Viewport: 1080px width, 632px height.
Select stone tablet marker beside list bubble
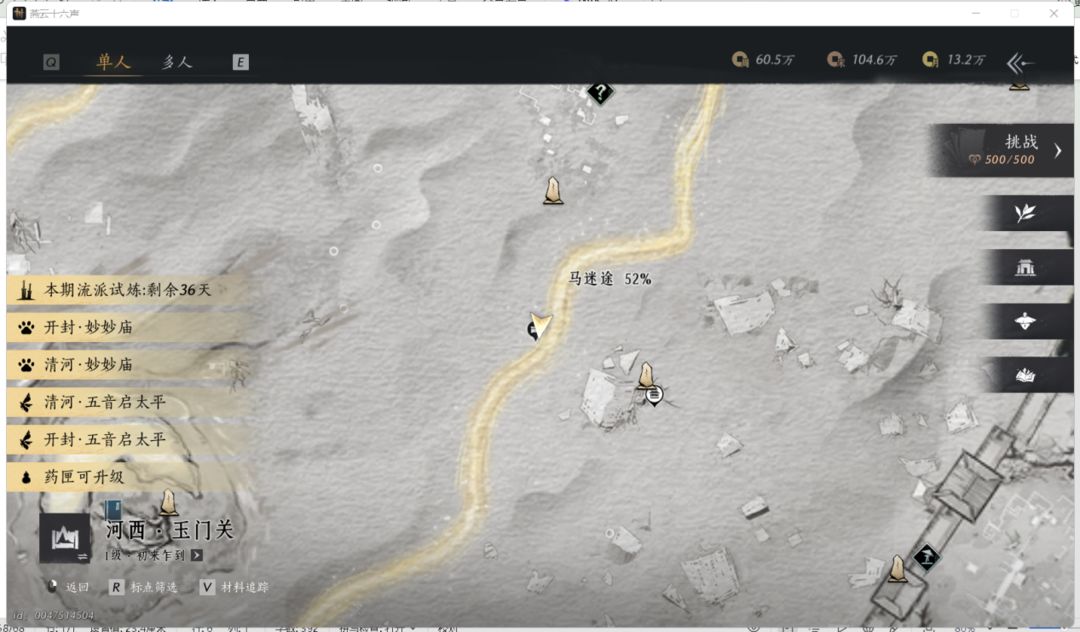tap(645, 375)
